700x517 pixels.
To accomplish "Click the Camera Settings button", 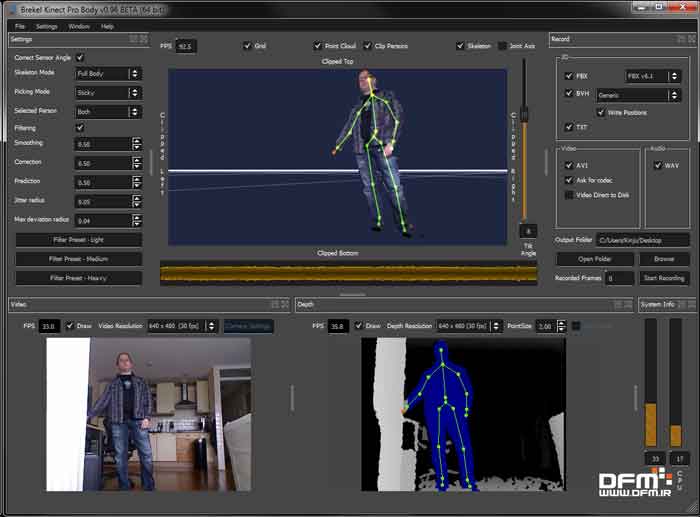I will [x=248, y=326].
